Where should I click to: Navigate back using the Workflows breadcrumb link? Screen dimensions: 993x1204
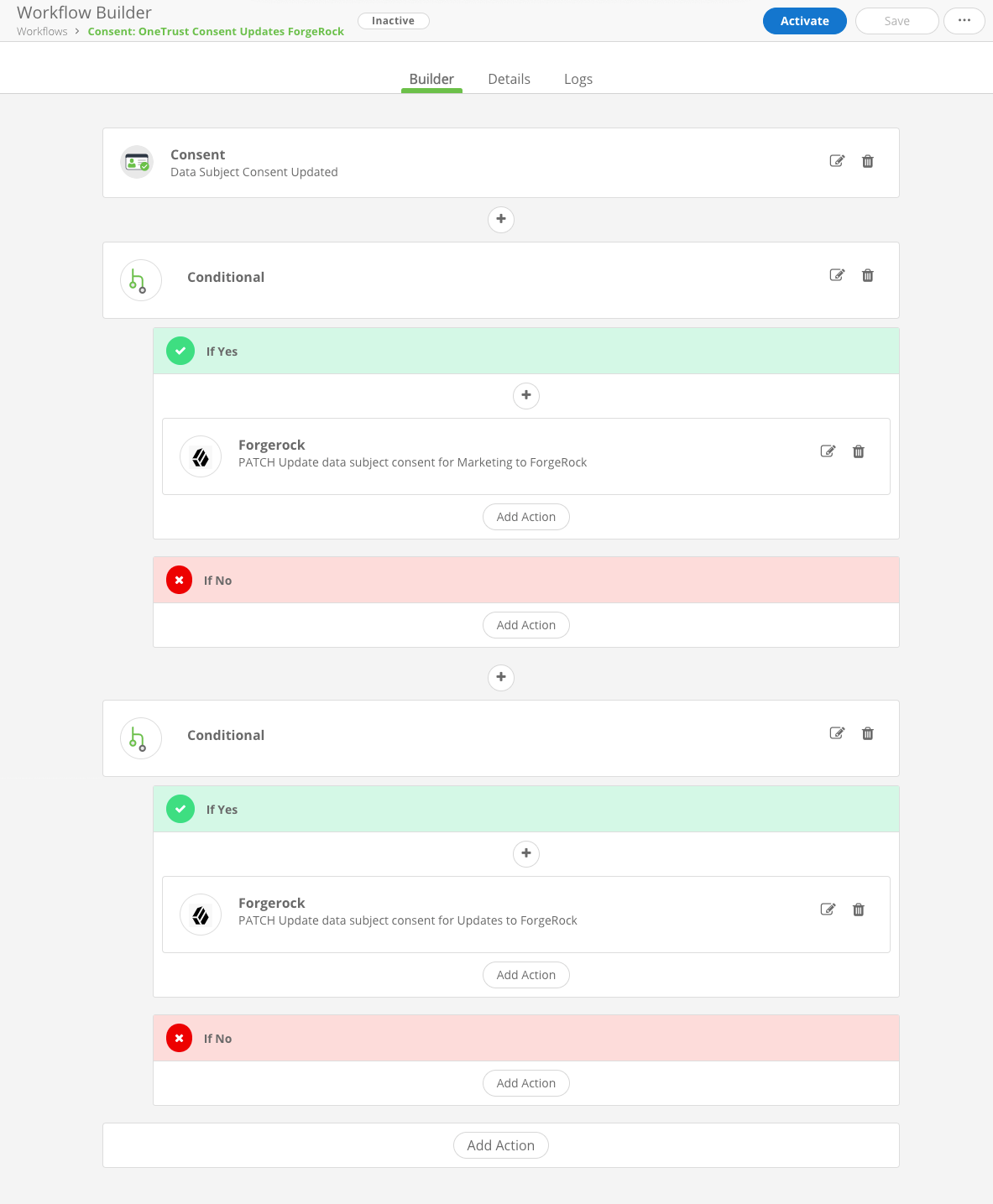[41, 31]
